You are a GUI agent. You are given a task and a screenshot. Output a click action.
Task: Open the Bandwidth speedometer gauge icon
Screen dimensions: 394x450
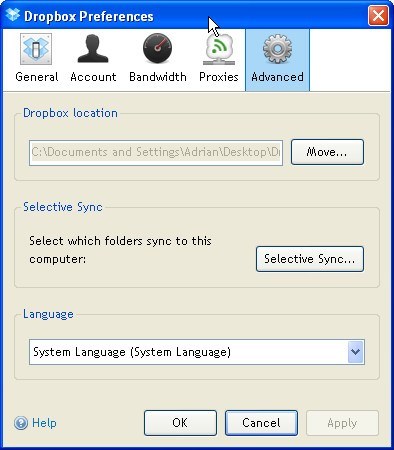[x=158, y=48]
